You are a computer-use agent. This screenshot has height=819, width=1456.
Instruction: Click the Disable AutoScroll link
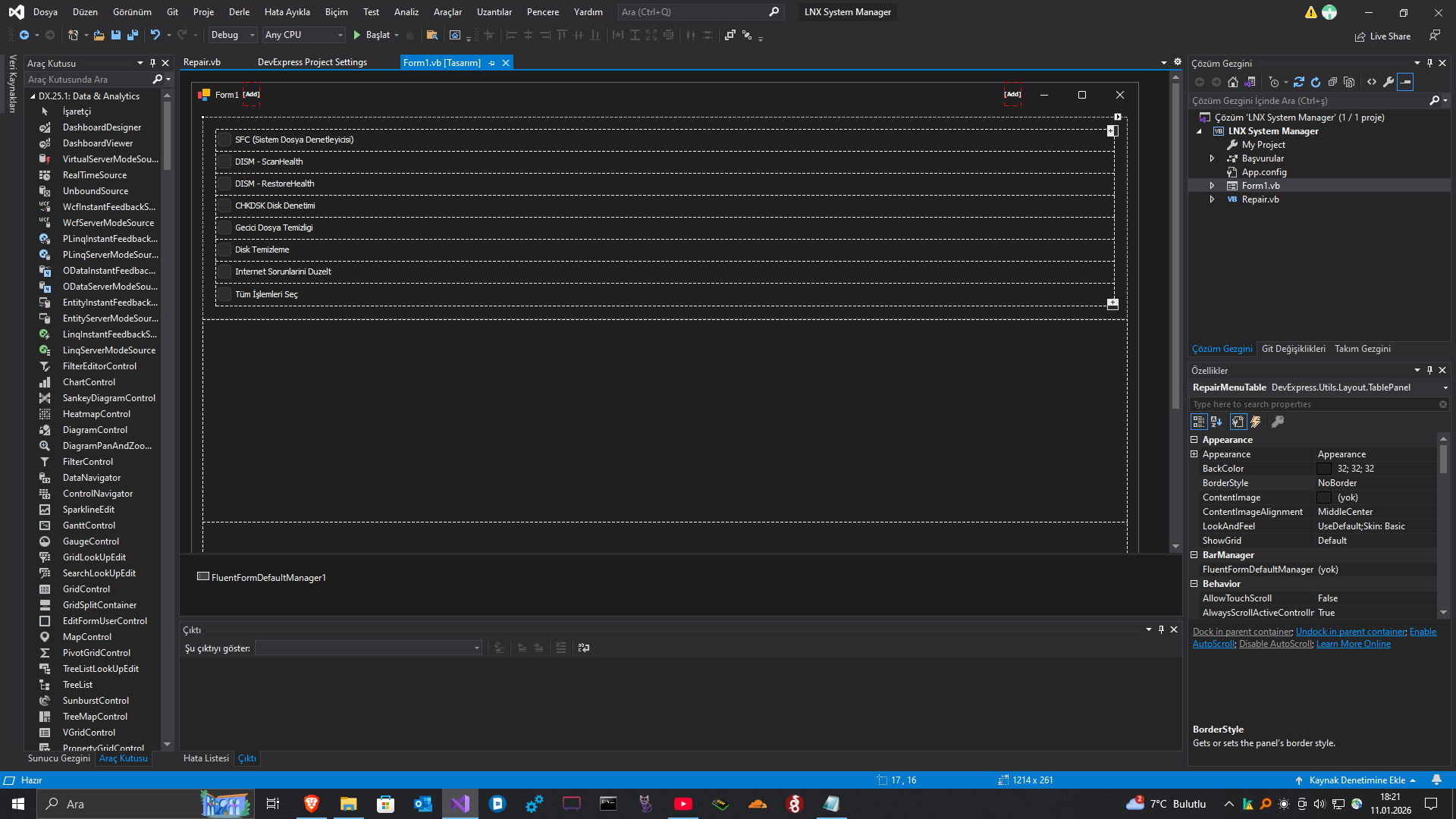point(1276,644)
